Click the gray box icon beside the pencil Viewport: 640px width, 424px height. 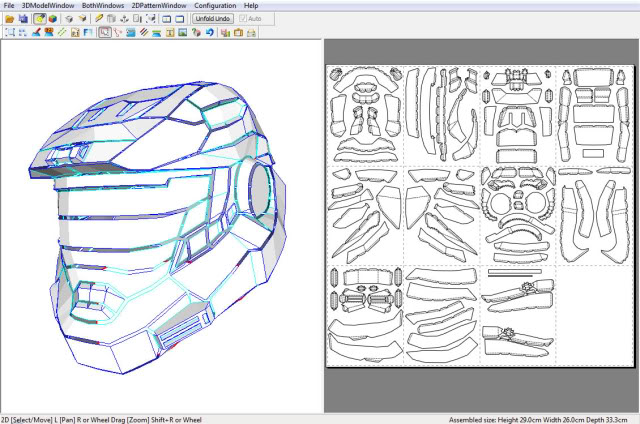point(111,19)
